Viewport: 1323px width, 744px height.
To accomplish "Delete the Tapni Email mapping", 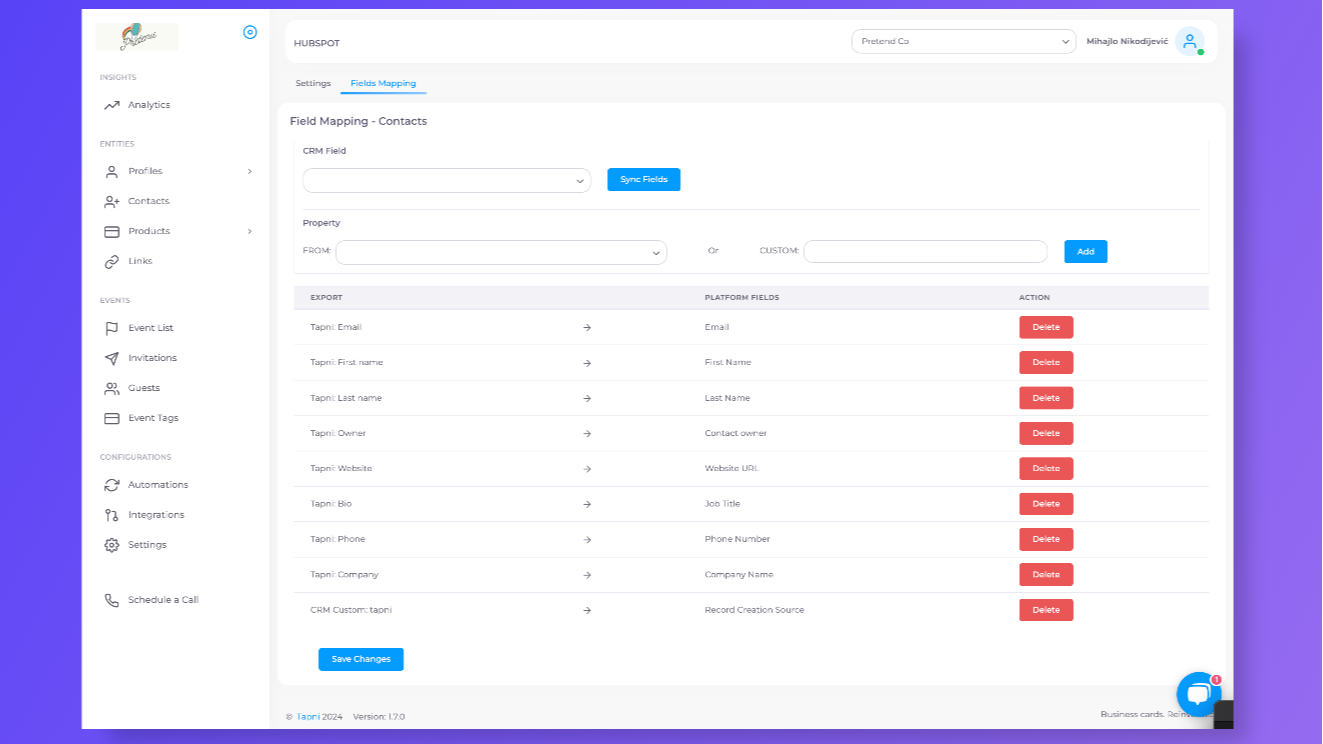I will (x=1045, y=327).
